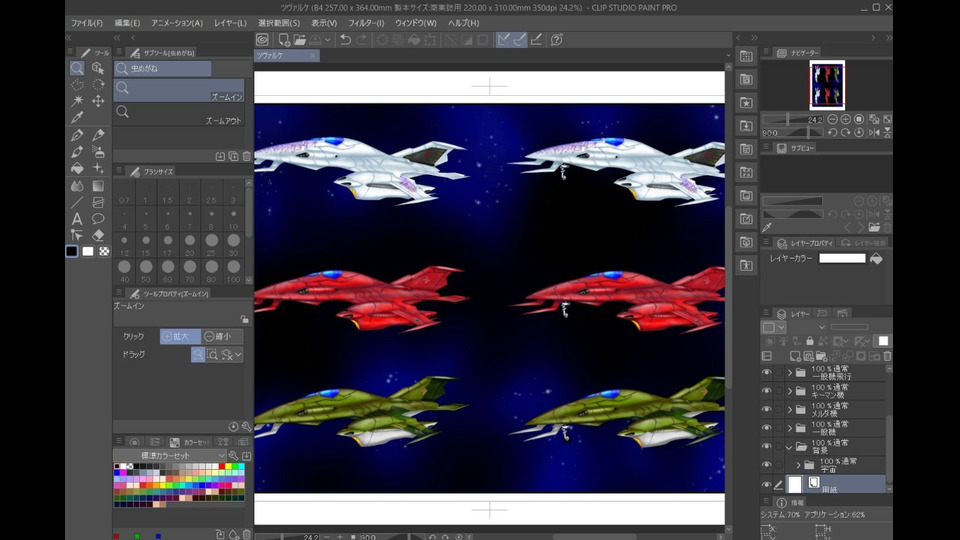The height and width of the screenshot is (540, 960).
Task: Click Navigator zoom out minus icon
Action: (x=833, y=119)
